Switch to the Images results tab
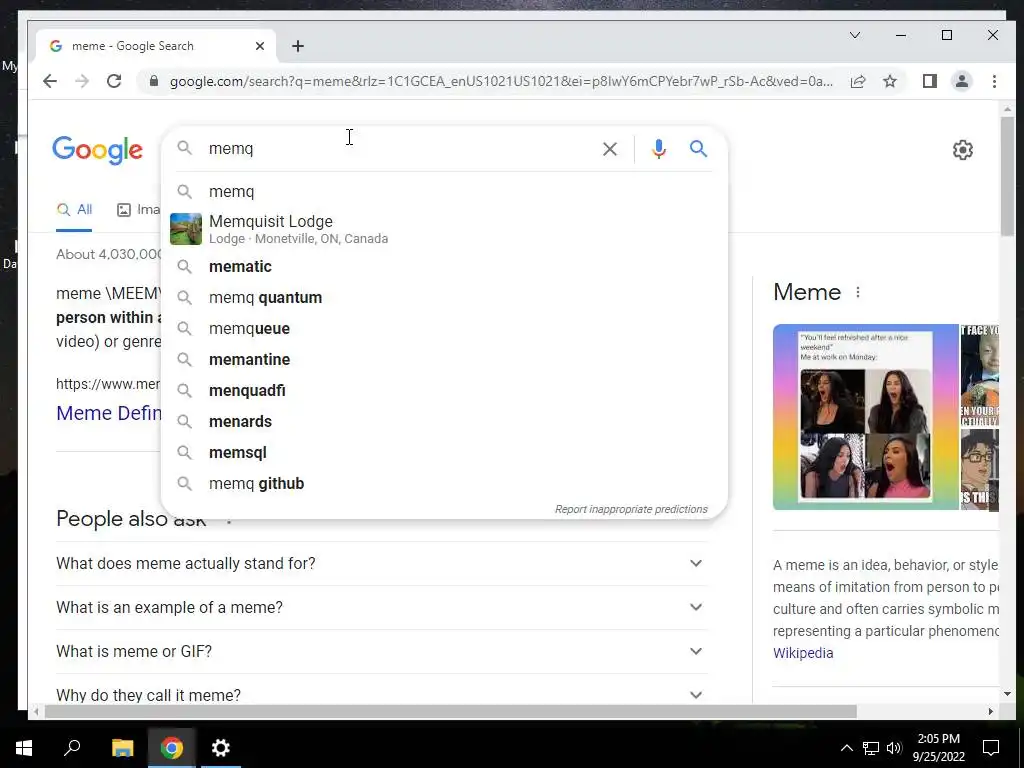This screenshot has width=1024, height=768. tap(138, 210)
